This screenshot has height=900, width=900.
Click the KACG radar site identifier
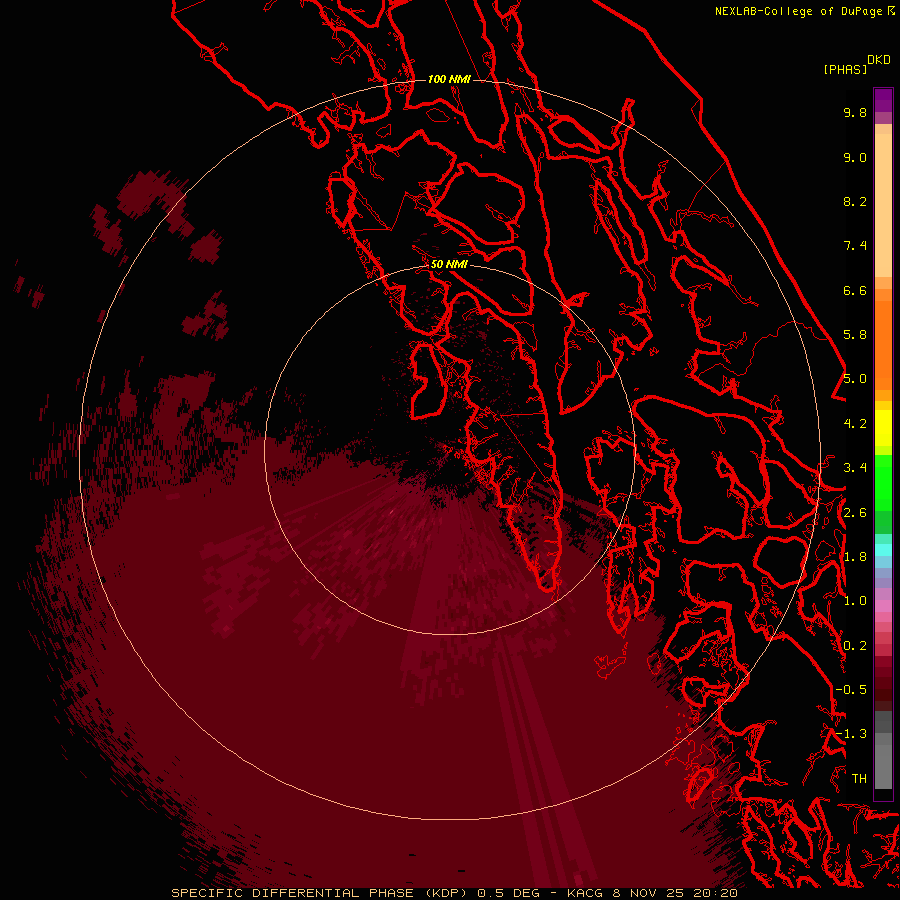click(x=584, y=893)
